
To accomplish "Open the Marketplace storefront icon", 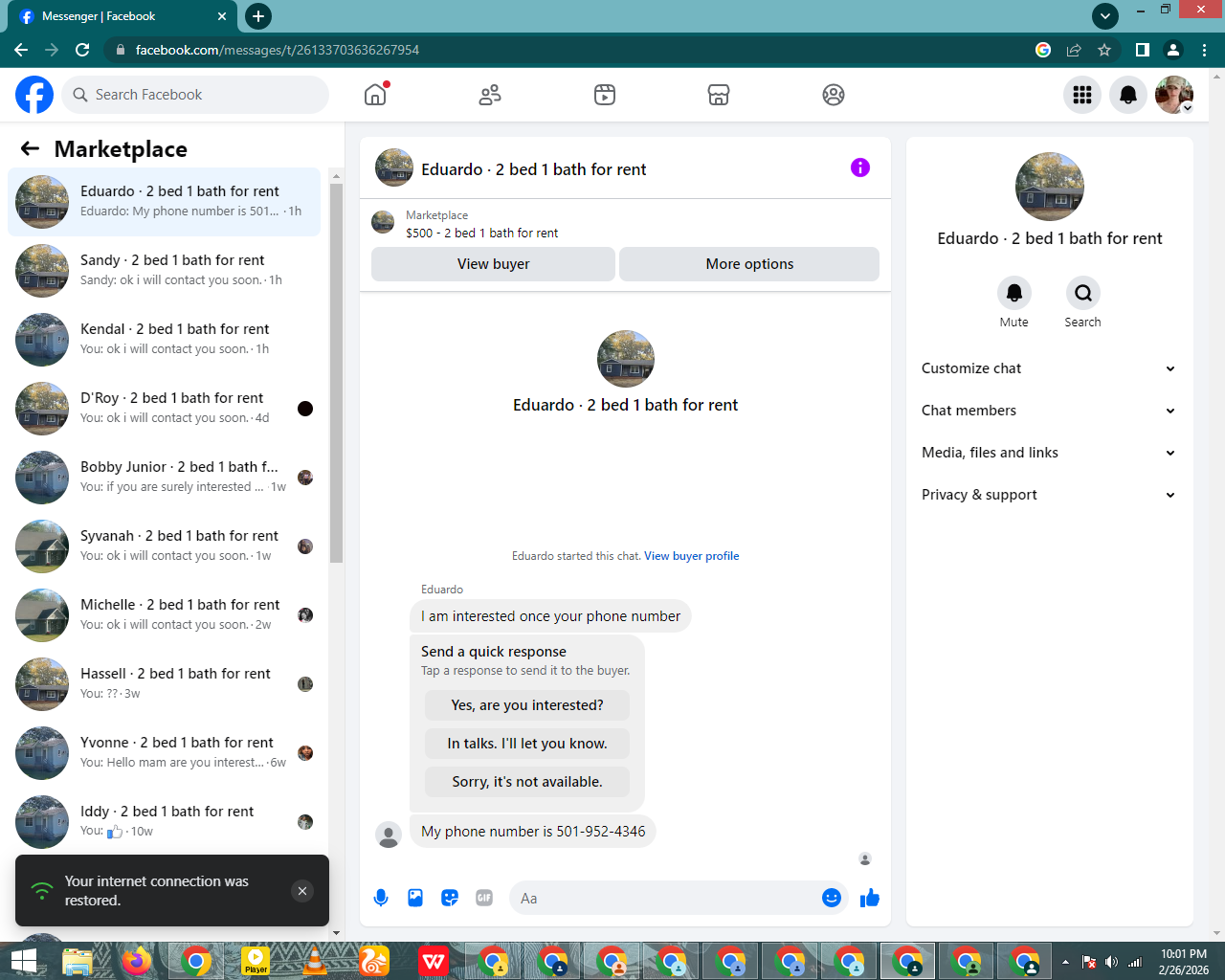I will 719,95.
